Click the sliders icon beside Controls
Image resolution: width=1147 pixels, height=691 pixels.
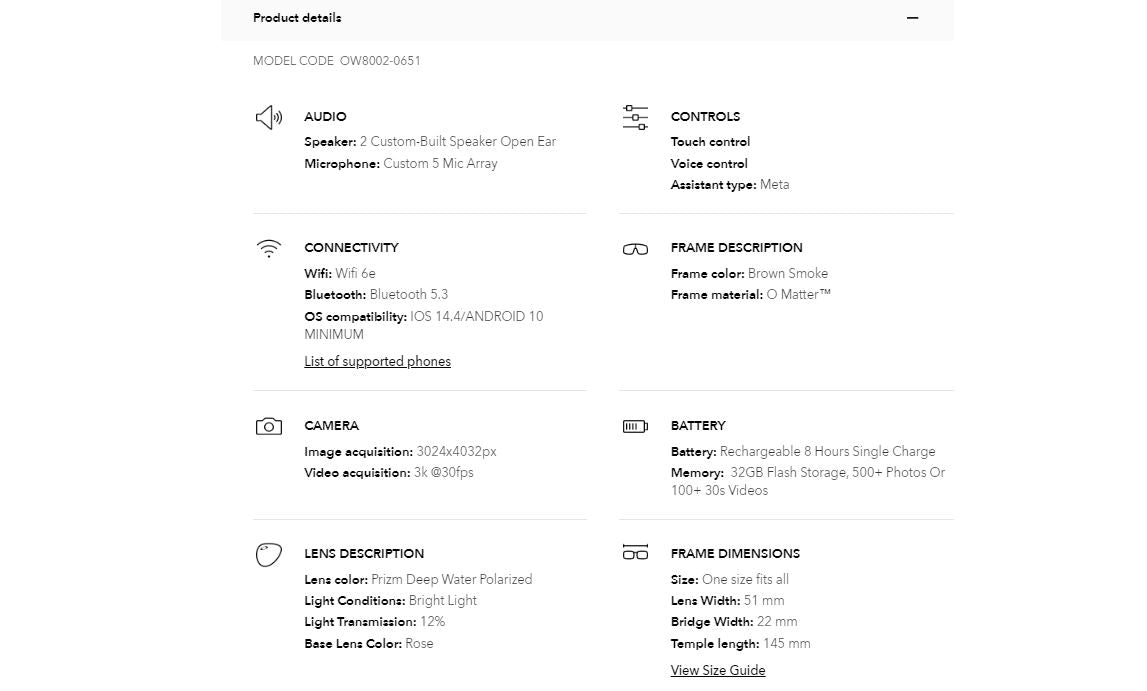635,118
